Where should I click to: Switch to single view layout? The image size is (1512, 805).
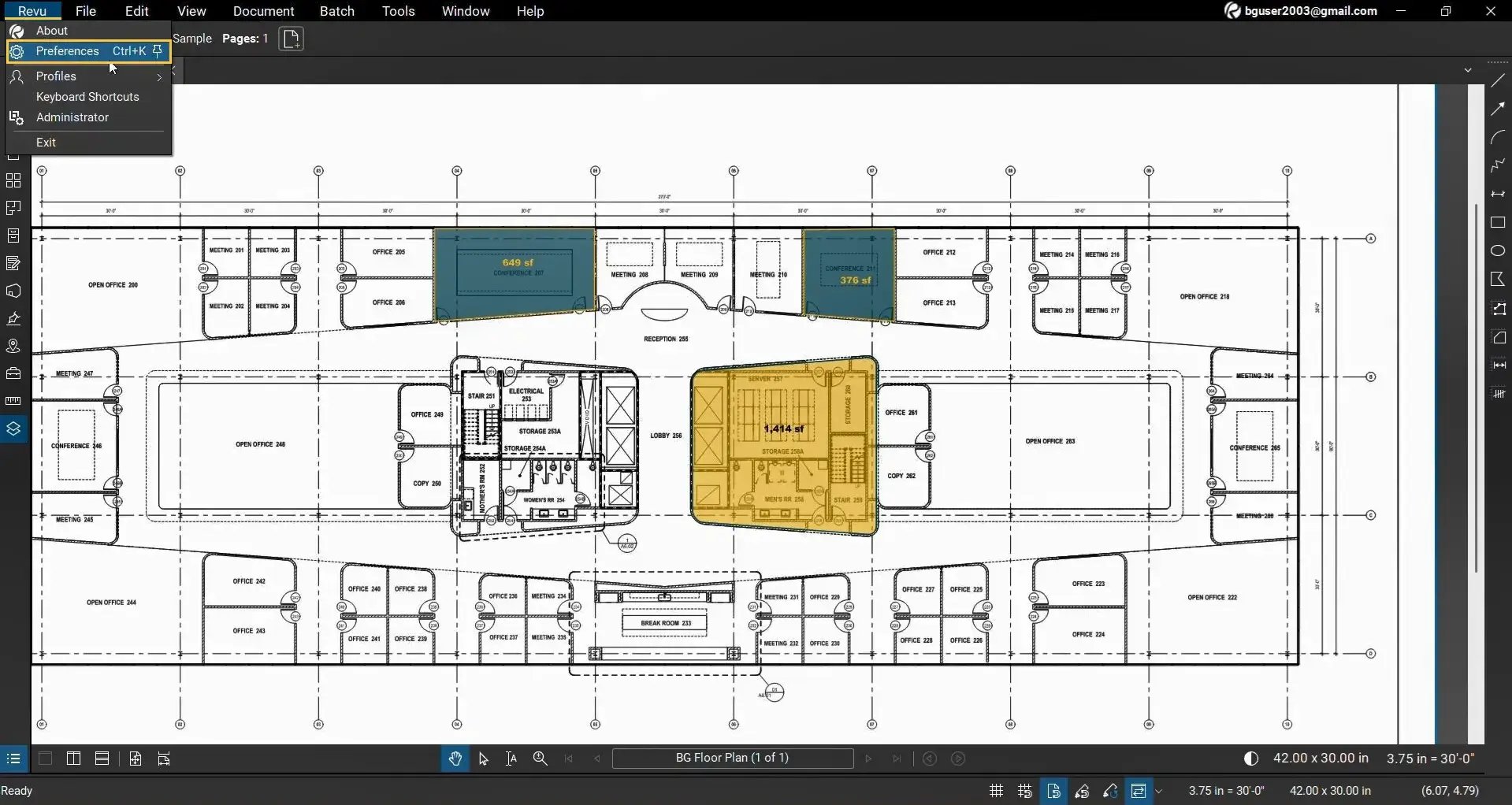[45, 759]
